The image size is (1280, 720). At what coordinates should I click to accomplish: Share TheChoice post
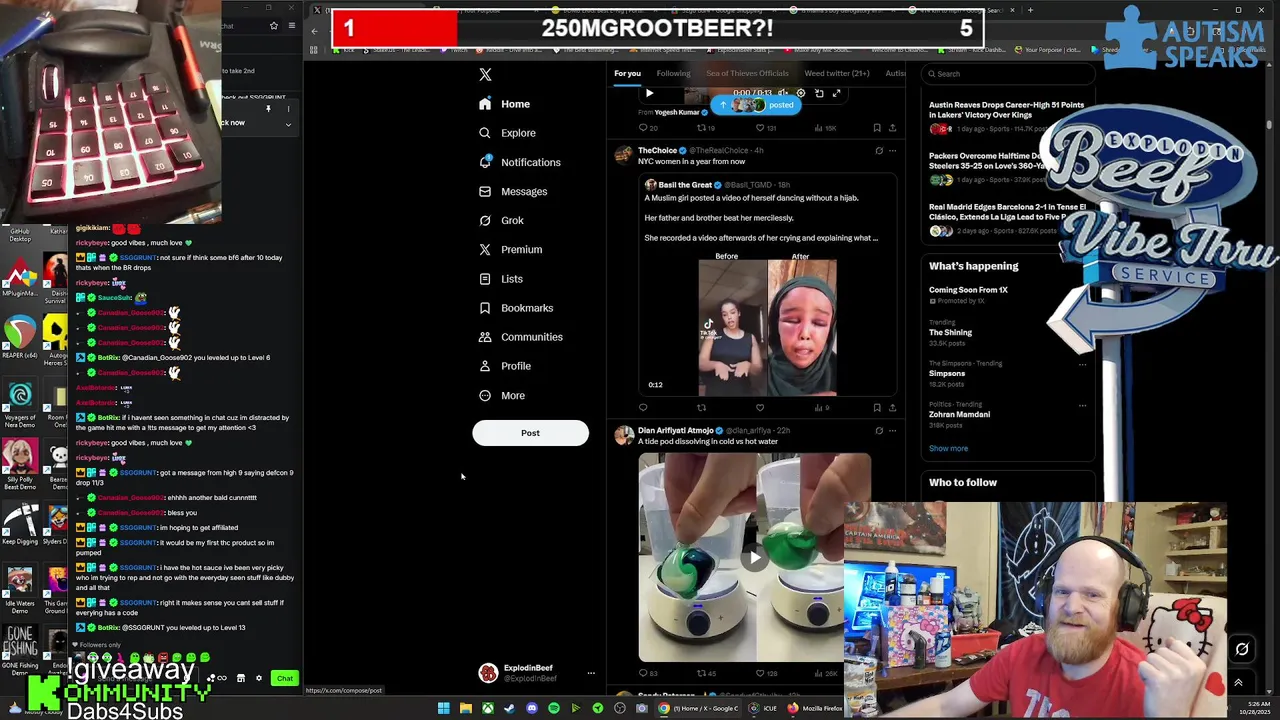tap(892, 407)
